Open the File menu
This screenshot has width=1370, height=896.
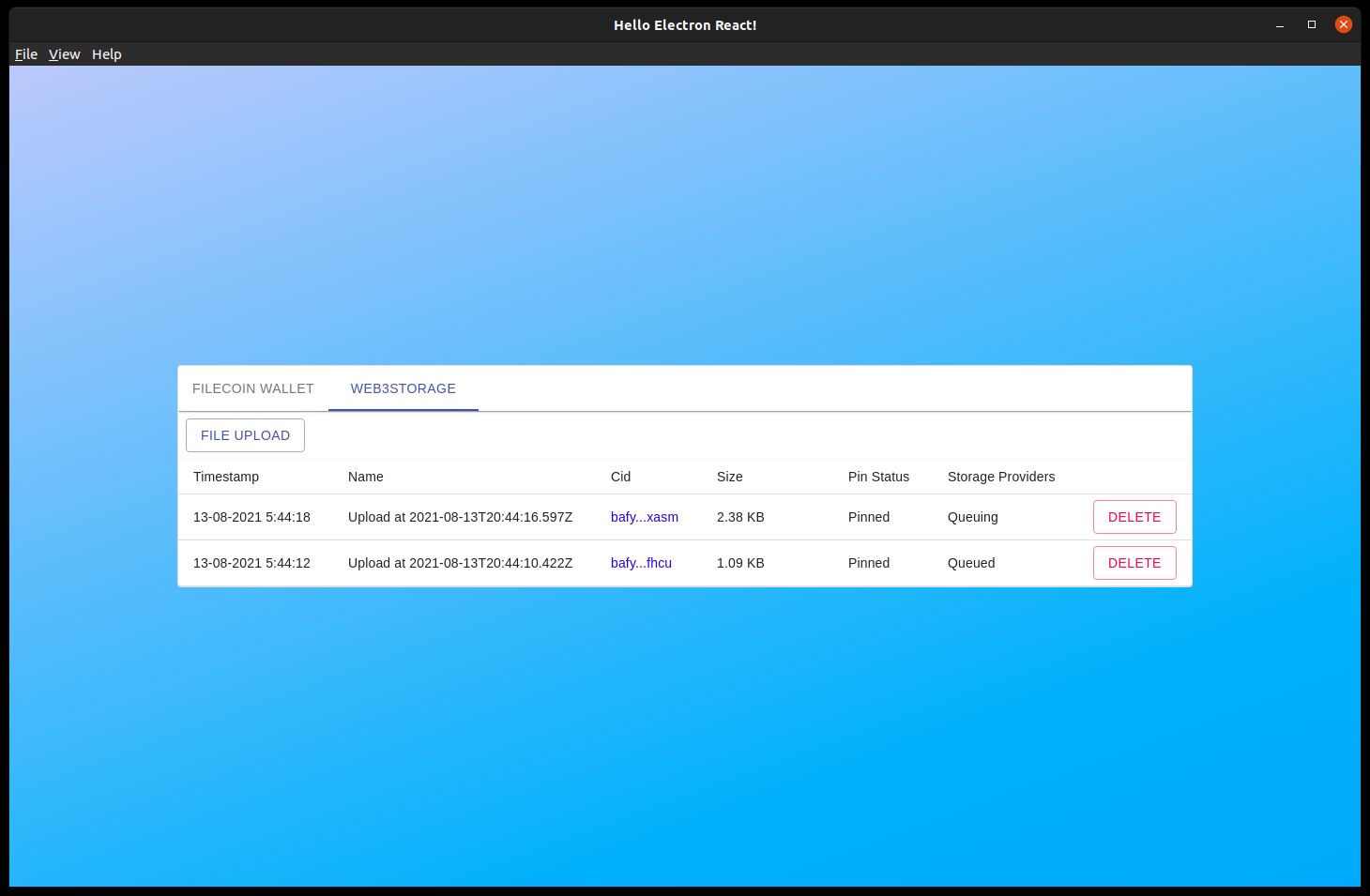point(26,54)
